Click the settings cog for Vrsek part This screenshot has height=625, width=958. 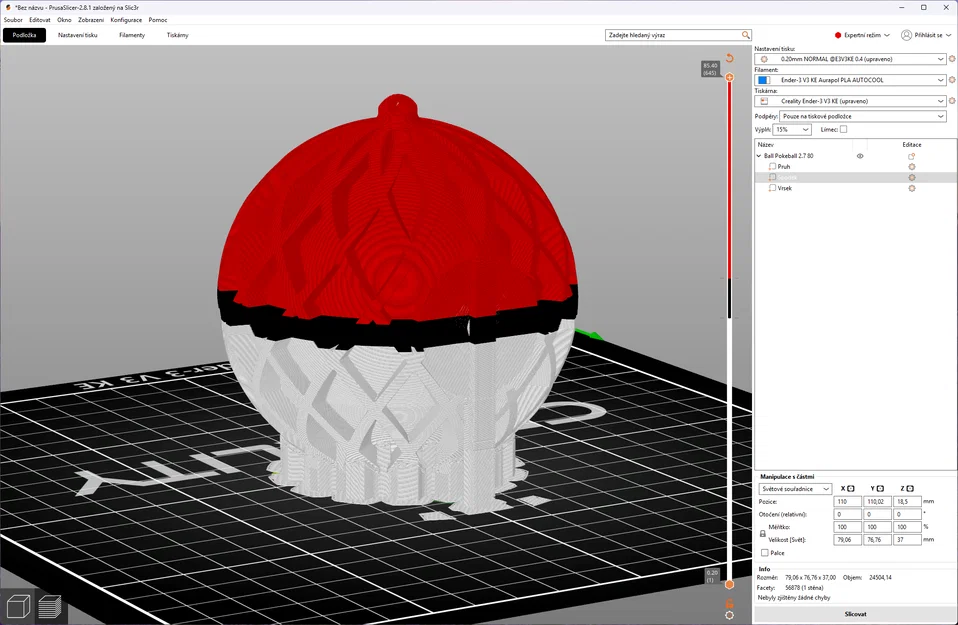(912, 189)
